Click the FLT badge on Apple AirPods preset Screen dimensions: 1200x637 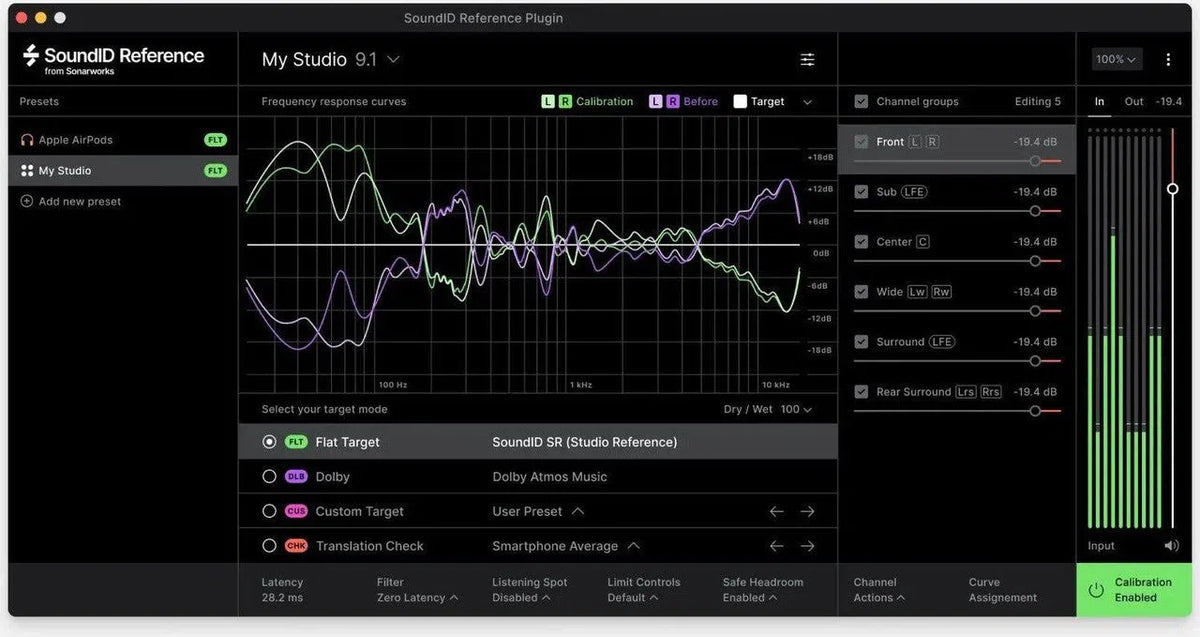[x=215, y=139]
